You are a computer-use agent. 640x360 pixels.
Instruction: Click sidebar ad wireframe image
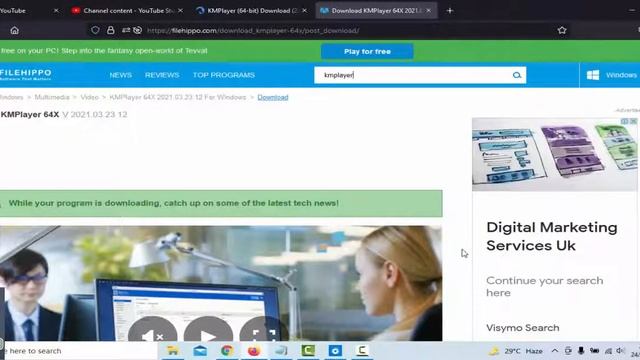[x=554, y=155]
